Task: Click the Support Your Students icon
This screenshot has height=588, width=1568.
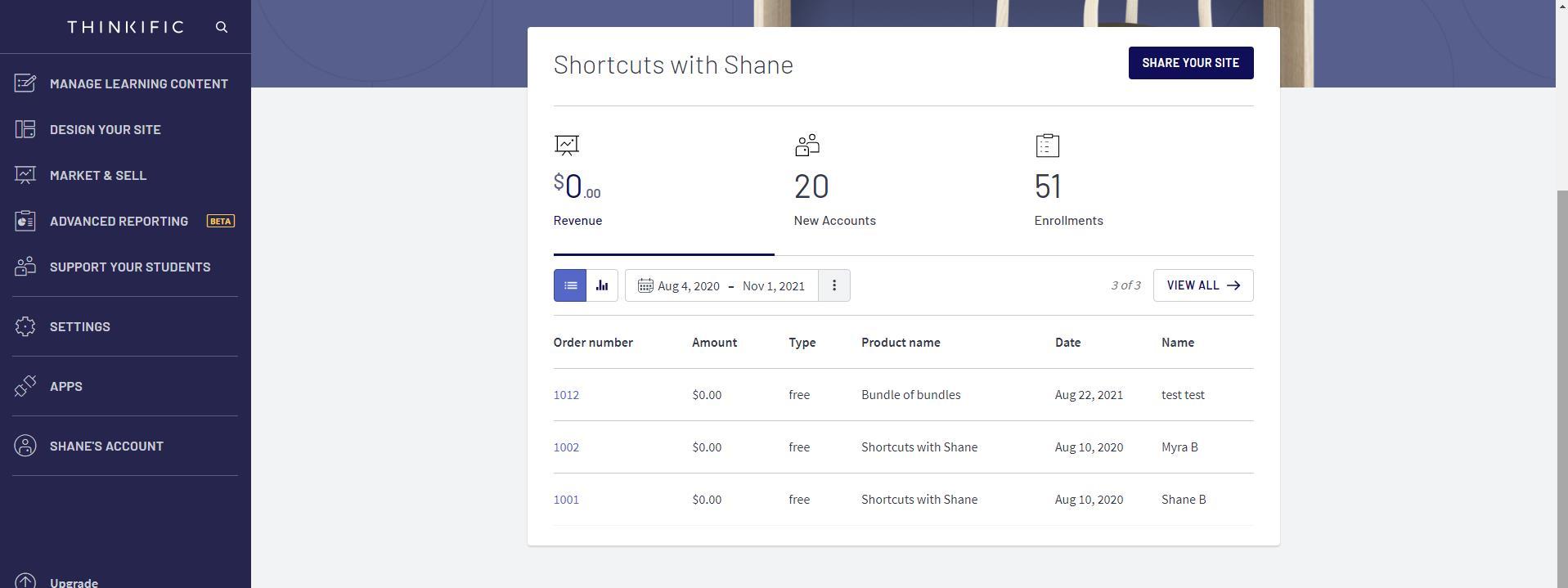Action: point(25,267)
